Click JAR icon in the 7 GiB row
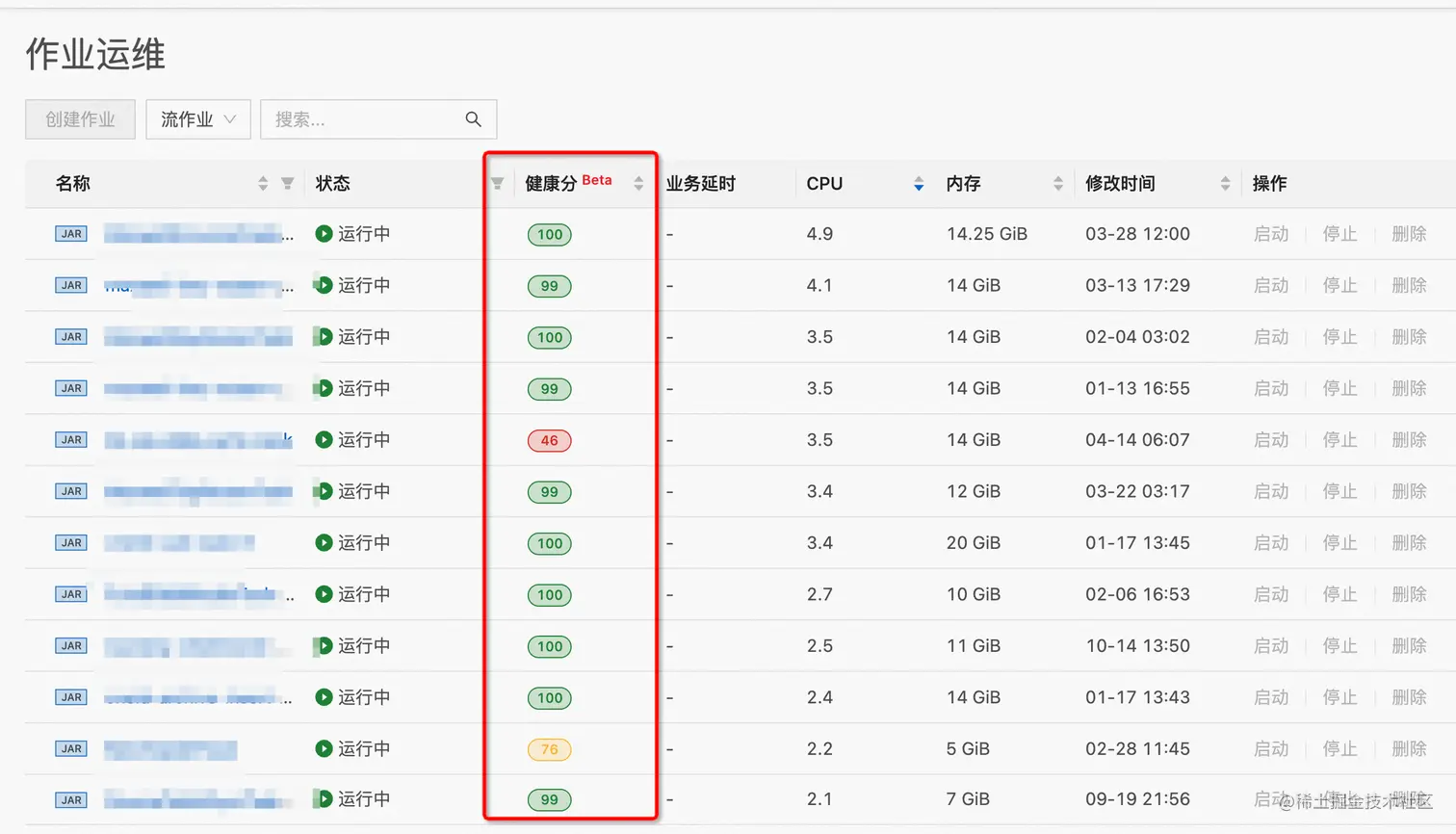 point(71,800)
